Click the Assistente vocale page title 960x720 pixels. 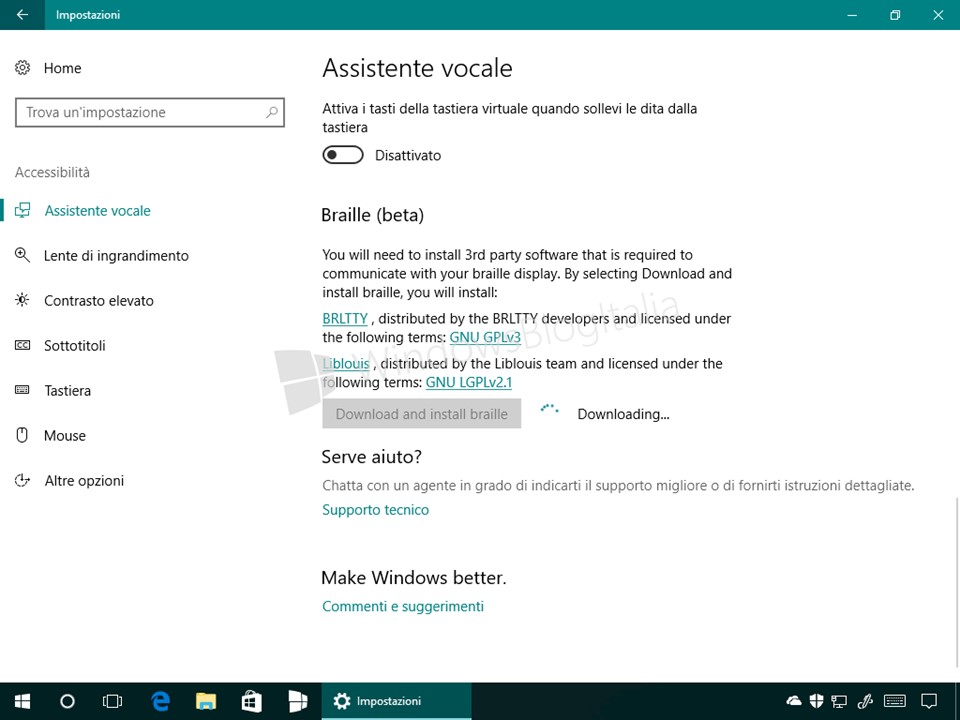click(418, 68)
